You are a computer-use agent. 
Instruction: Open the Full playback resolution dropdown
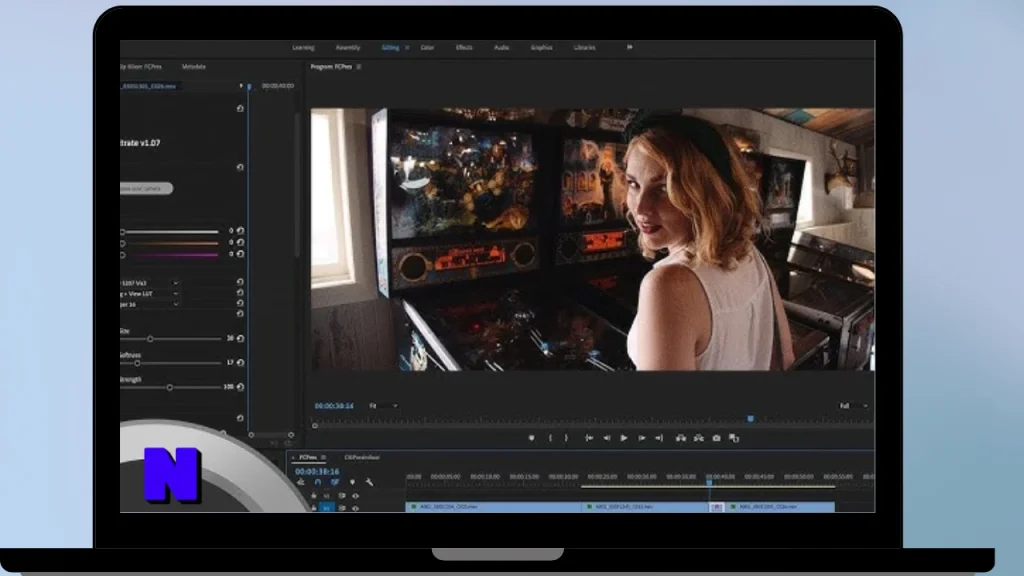[x=854, y=406]
